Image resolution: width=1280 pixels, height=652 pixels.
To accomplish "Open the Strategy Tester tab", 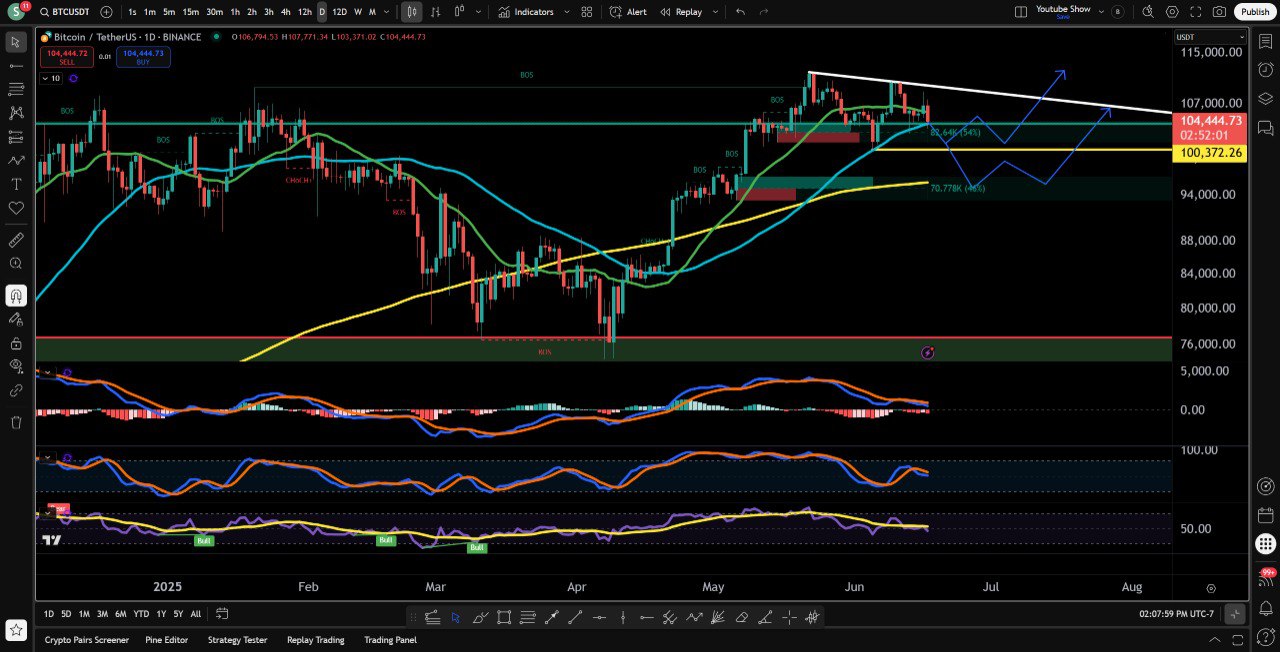I will [236, 640].
